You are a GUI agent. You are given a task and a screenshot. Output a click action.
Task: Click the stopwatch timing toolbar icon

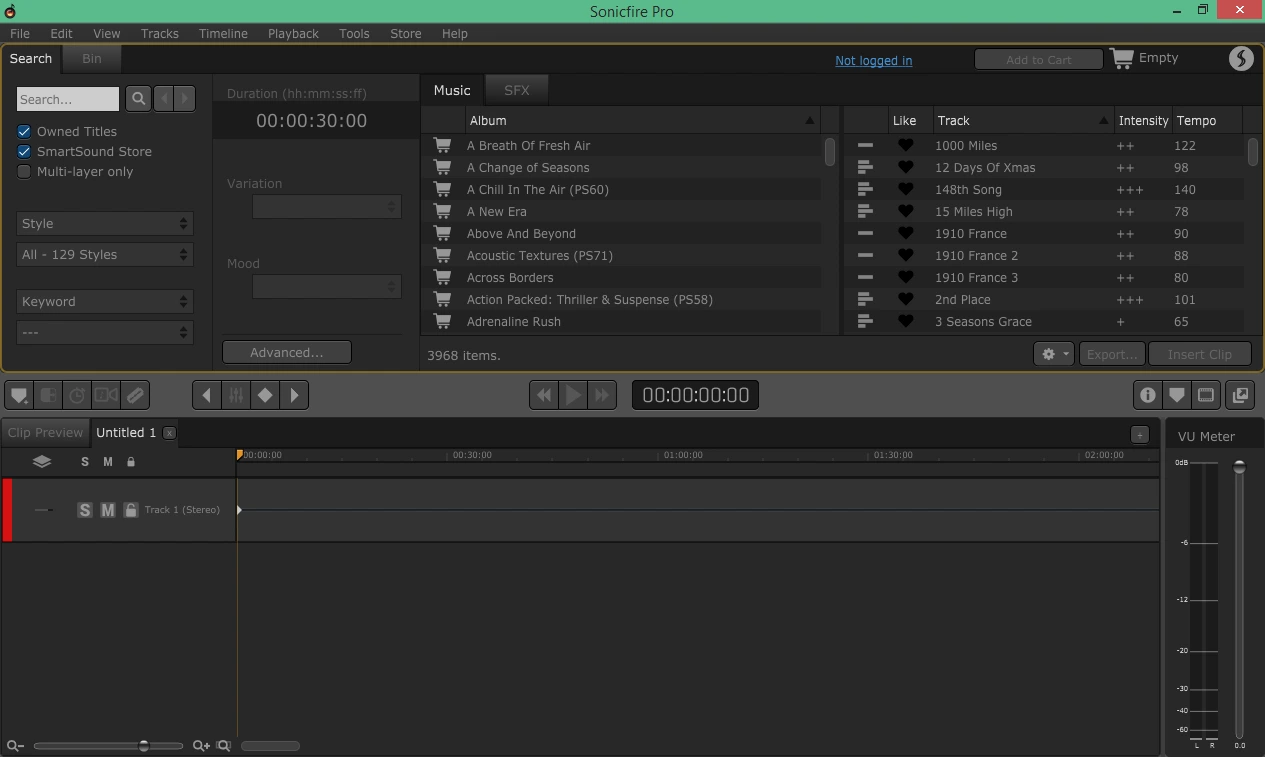point(77,395)
